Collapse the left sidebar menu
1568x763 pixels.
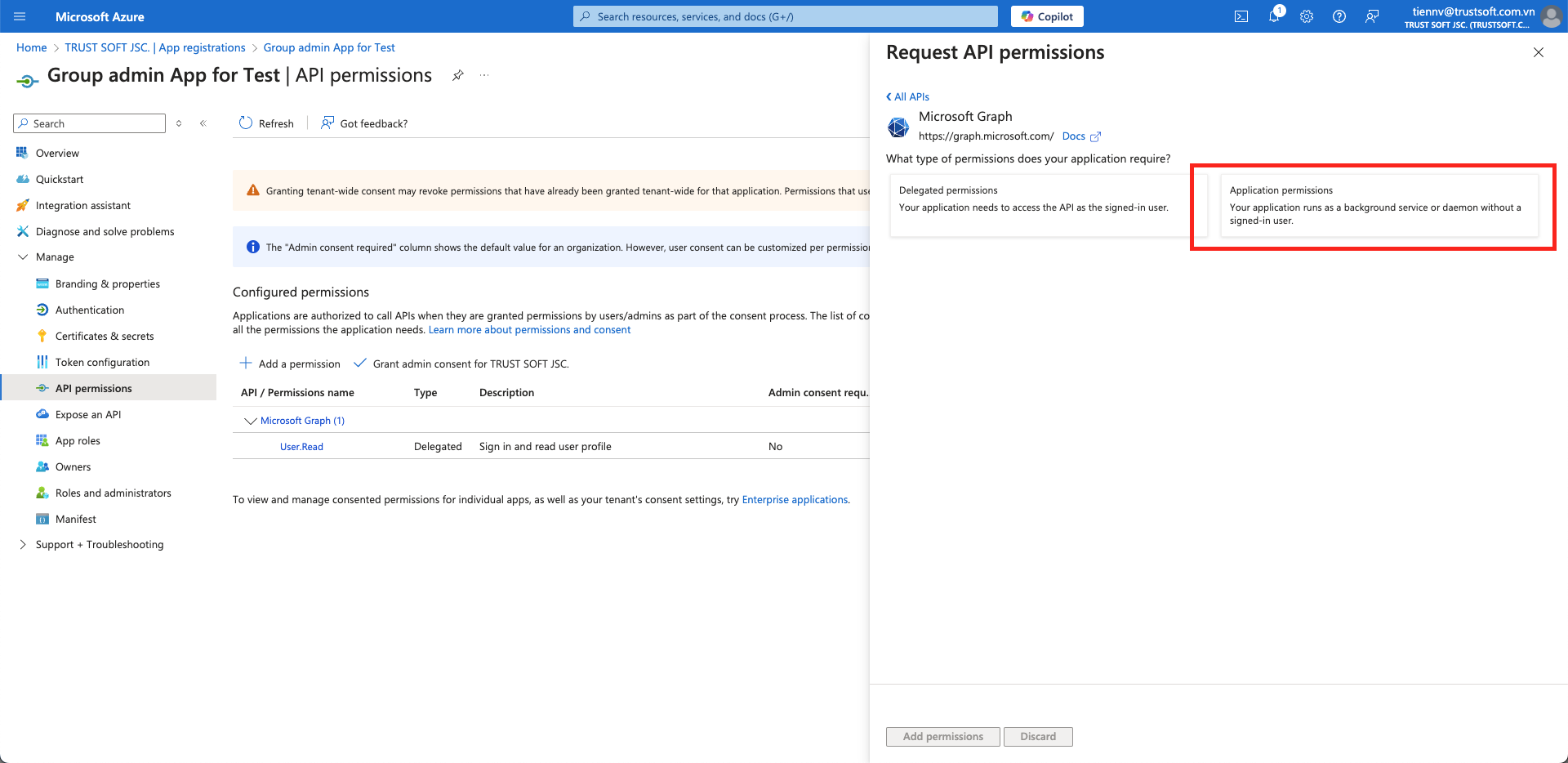pos(203,123)
